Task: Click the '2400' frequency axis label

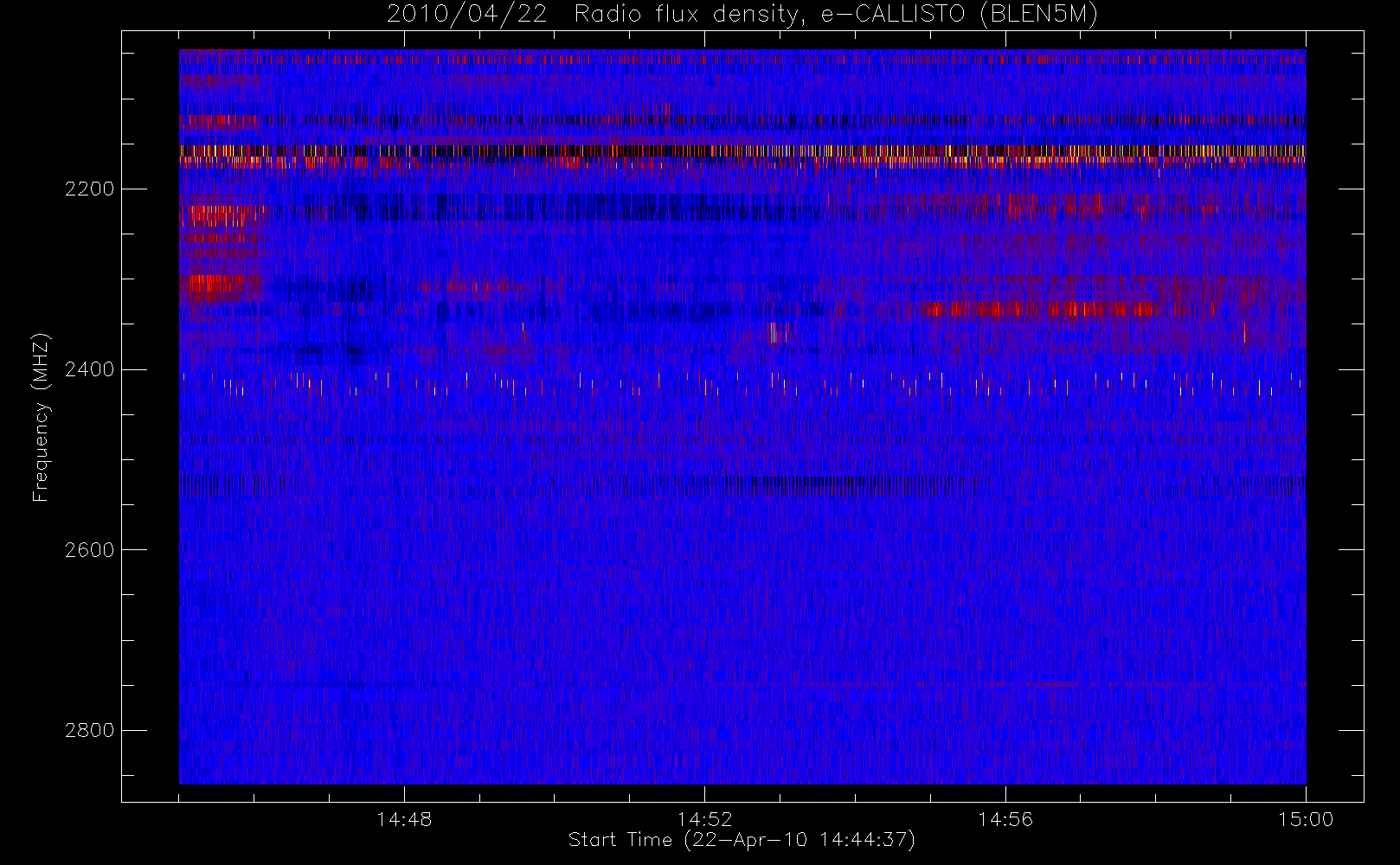Action: tap(89, 370)
